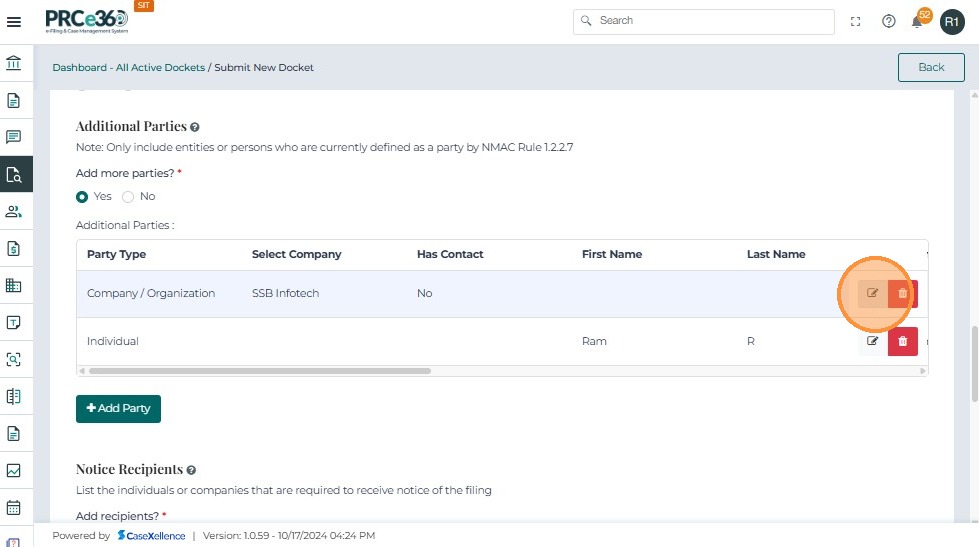
Task: Show Notice Recipients help tooltip
Action: coord(191,469)
